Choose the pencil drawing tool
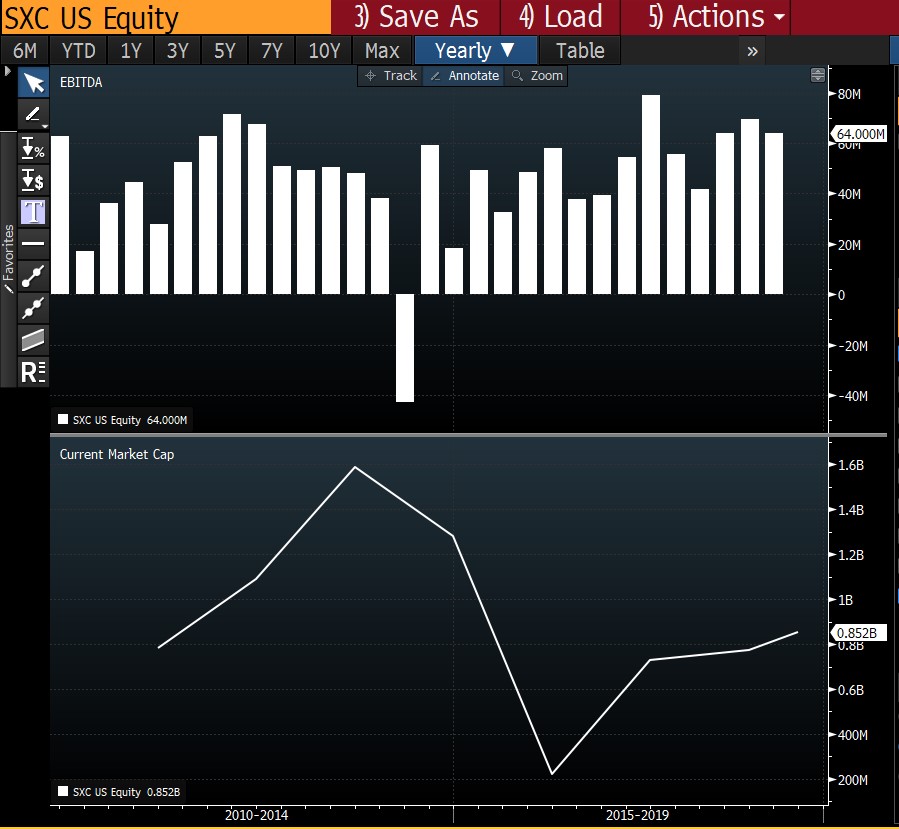The image size is (899, 829). pos(33,114)
